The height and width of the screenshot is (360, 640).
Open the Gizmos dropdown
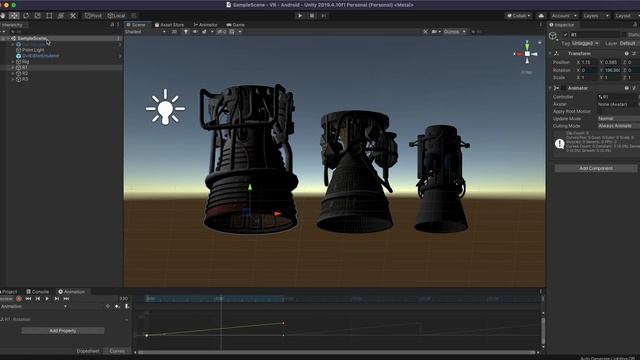pos(454,31)
